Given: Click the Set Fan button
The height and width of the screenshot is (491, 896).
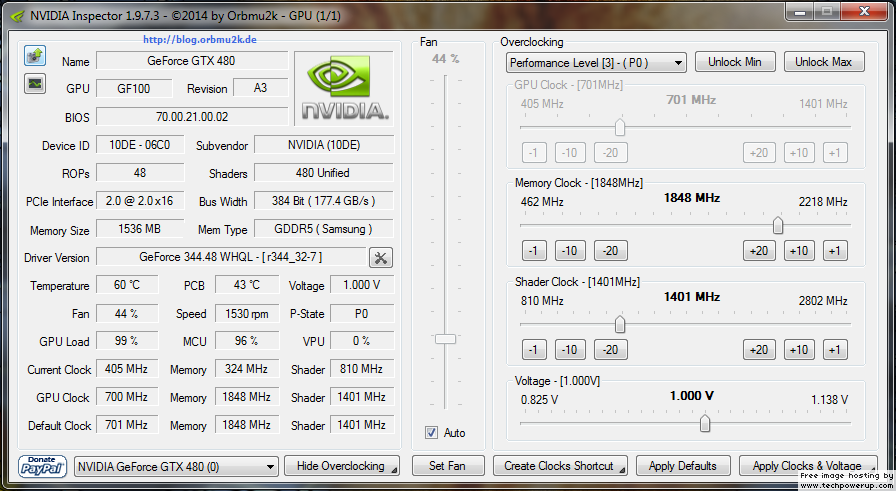Looking at the screenshot, I should (447, 466).
